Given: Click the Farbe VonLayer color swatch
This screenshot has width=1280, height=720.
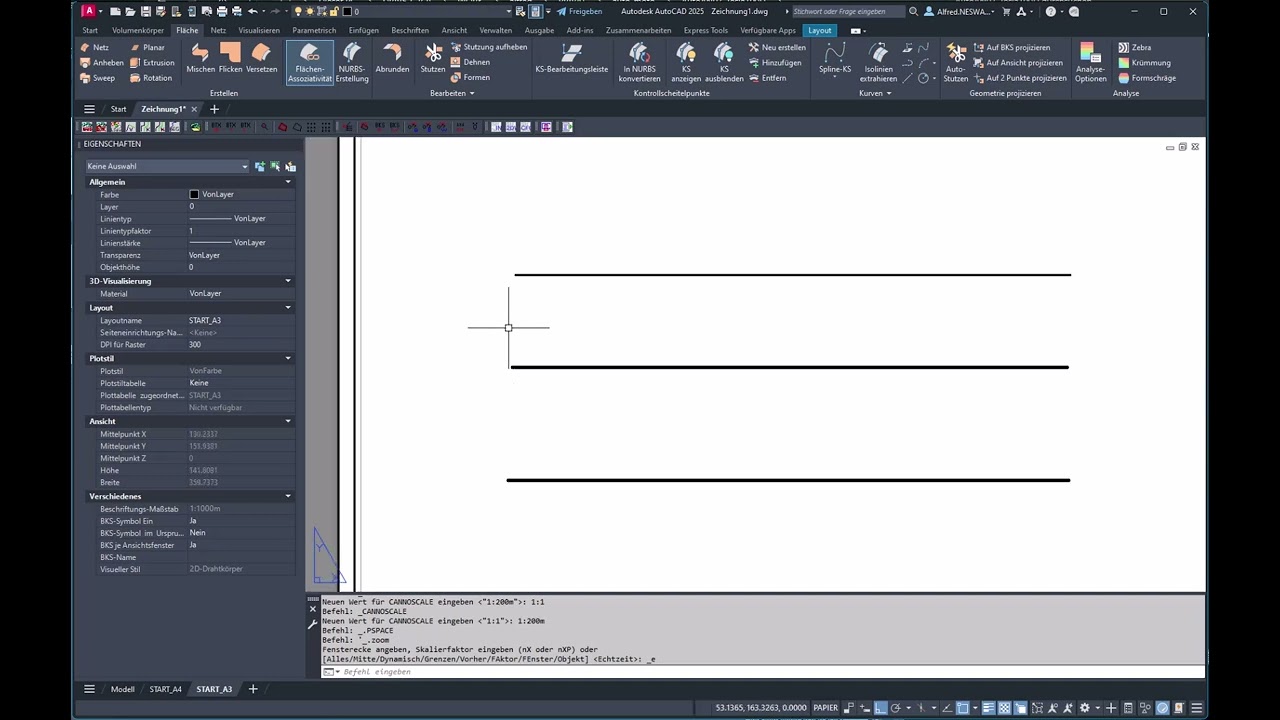Looking at the screenshot, I should click(194, 194).
